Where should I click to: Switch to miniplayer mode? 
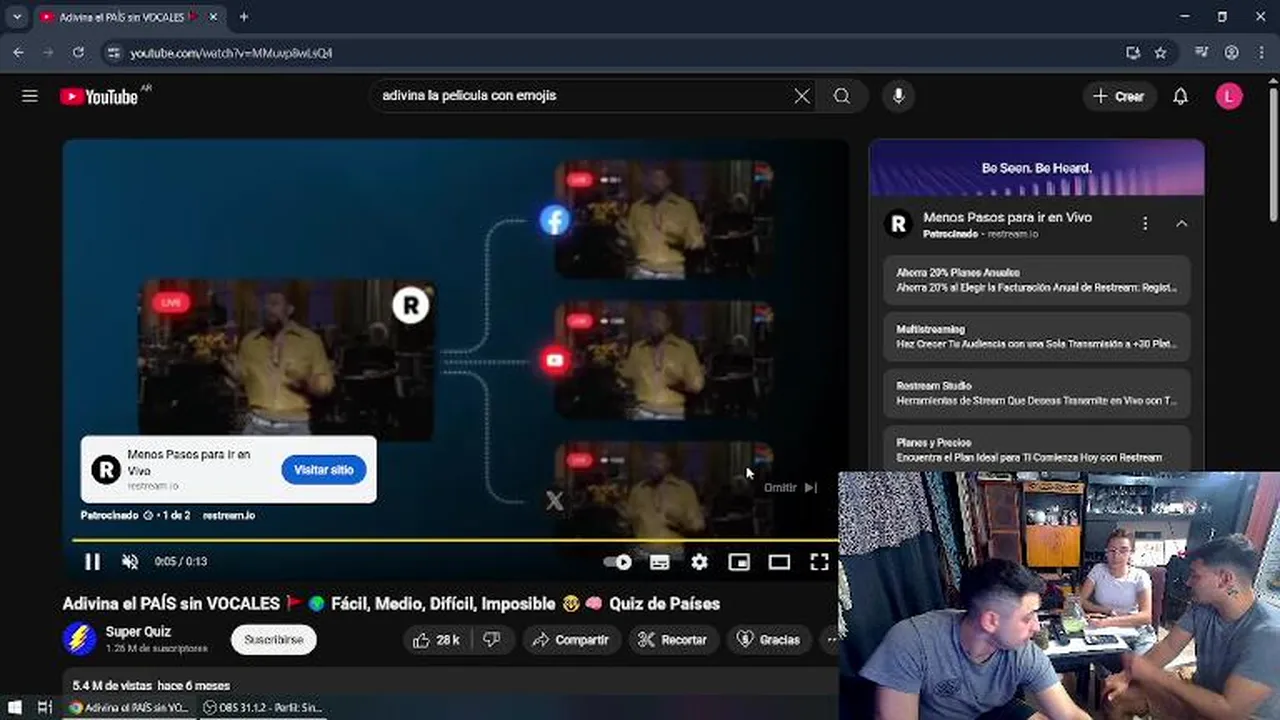(x=739, y=562)
